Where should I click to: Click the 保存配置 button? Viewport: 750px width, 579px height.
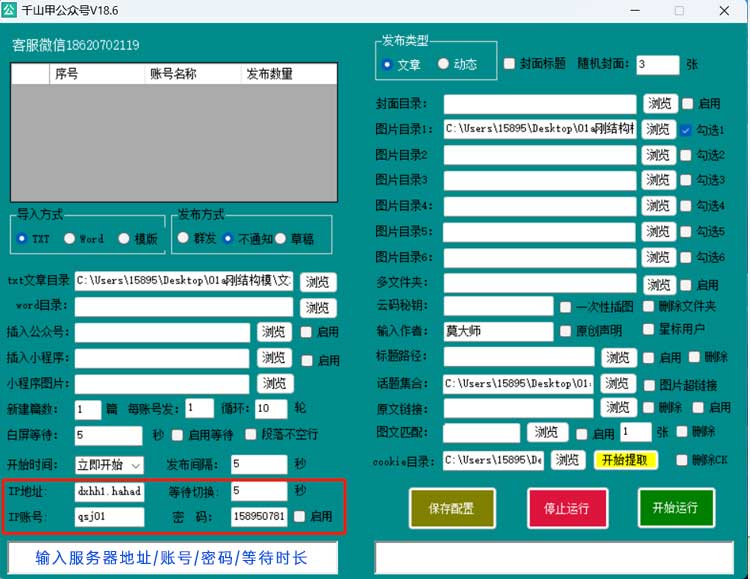[x=452, y=508]
